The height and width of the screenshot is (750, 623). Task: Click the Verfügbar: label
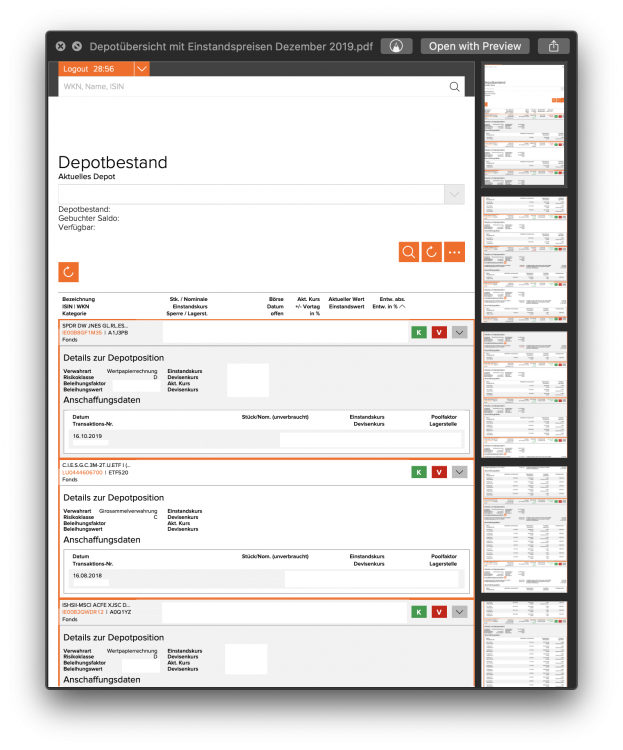click(77, 227)
